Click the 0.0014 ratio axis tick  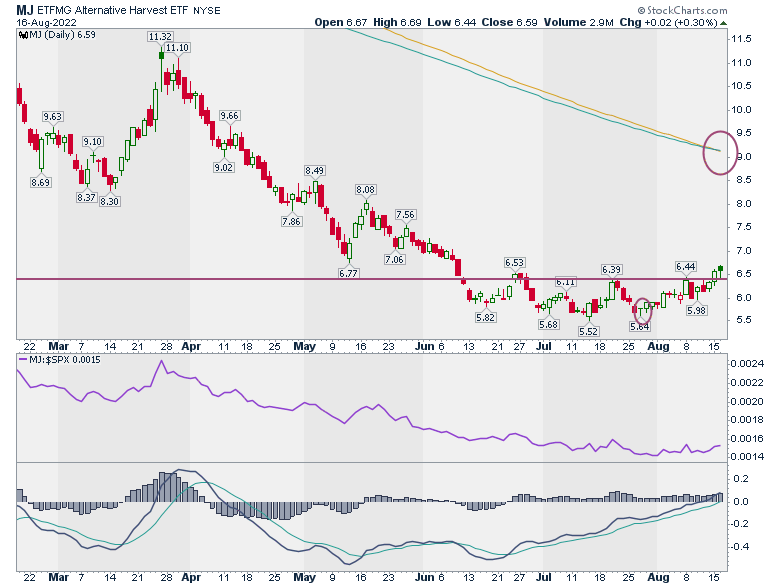[747, 456]
